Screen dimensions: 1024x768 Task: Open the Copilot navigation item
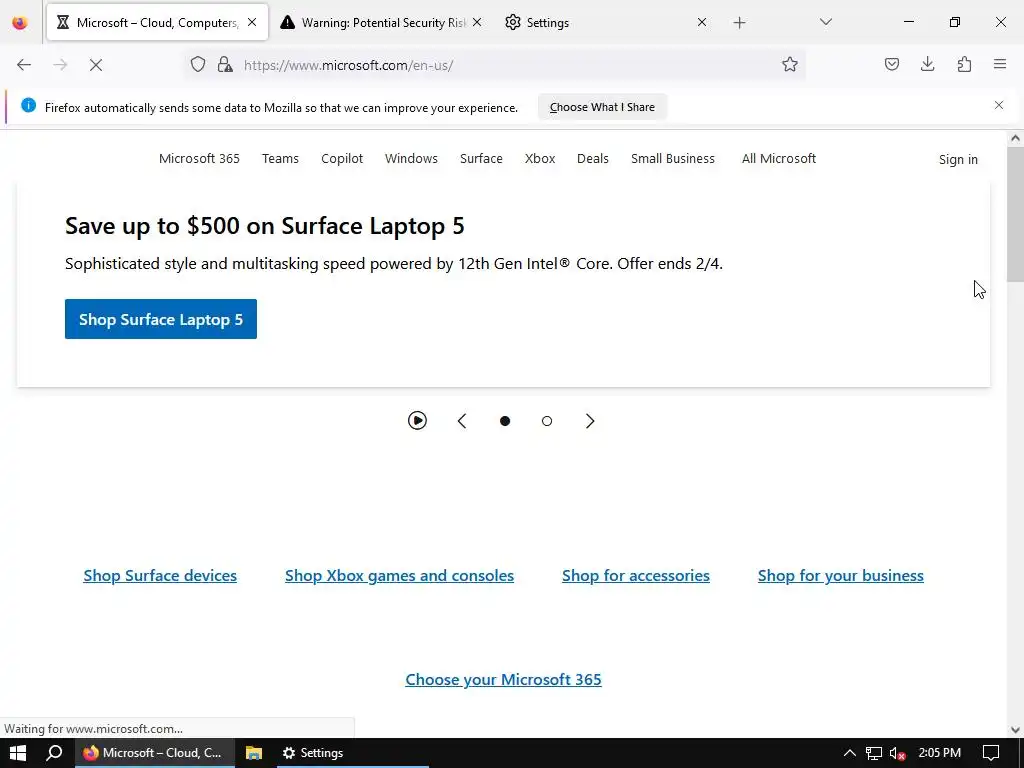tap(342, 159)
